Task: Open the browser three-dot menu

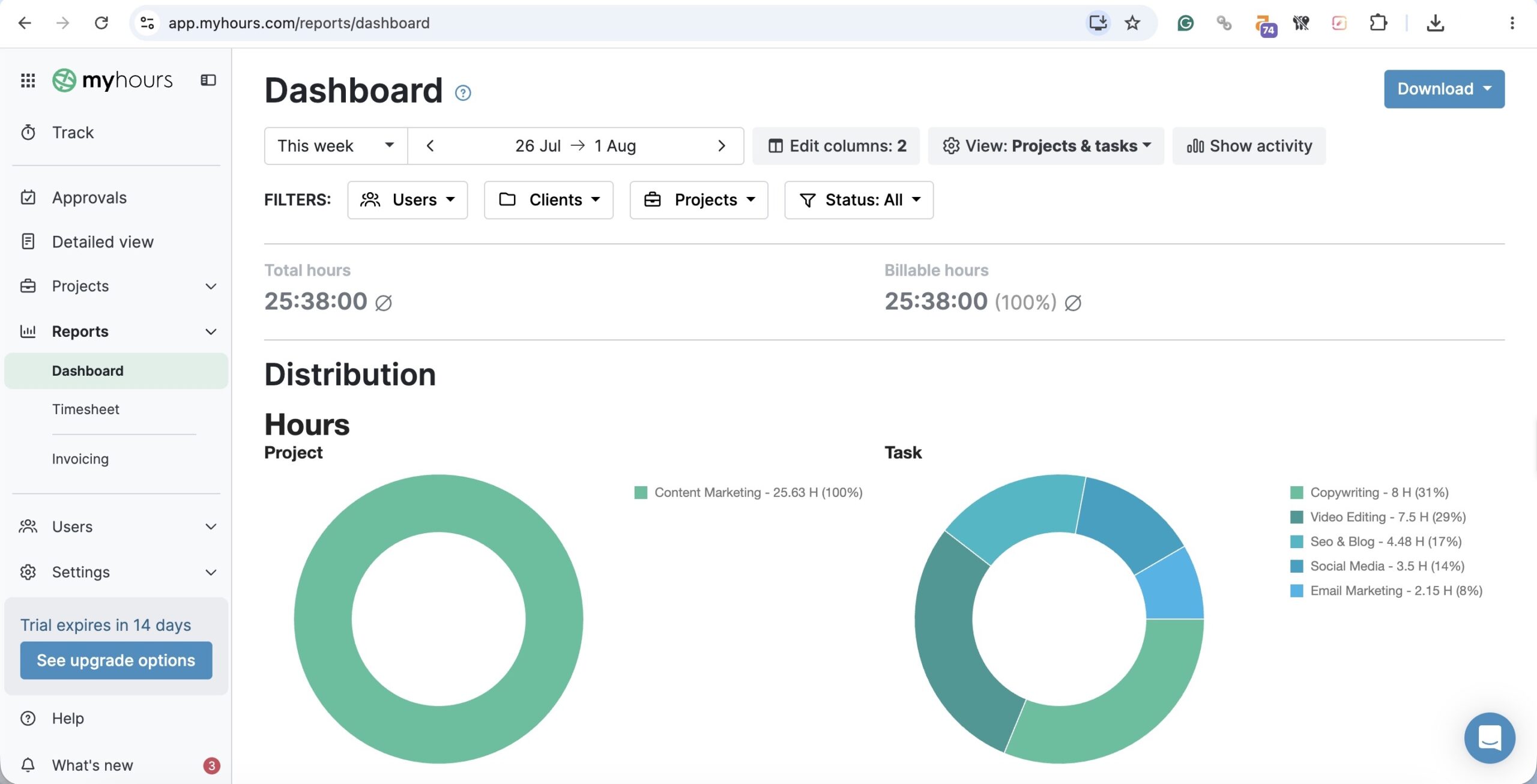Action: (1512, 23)
